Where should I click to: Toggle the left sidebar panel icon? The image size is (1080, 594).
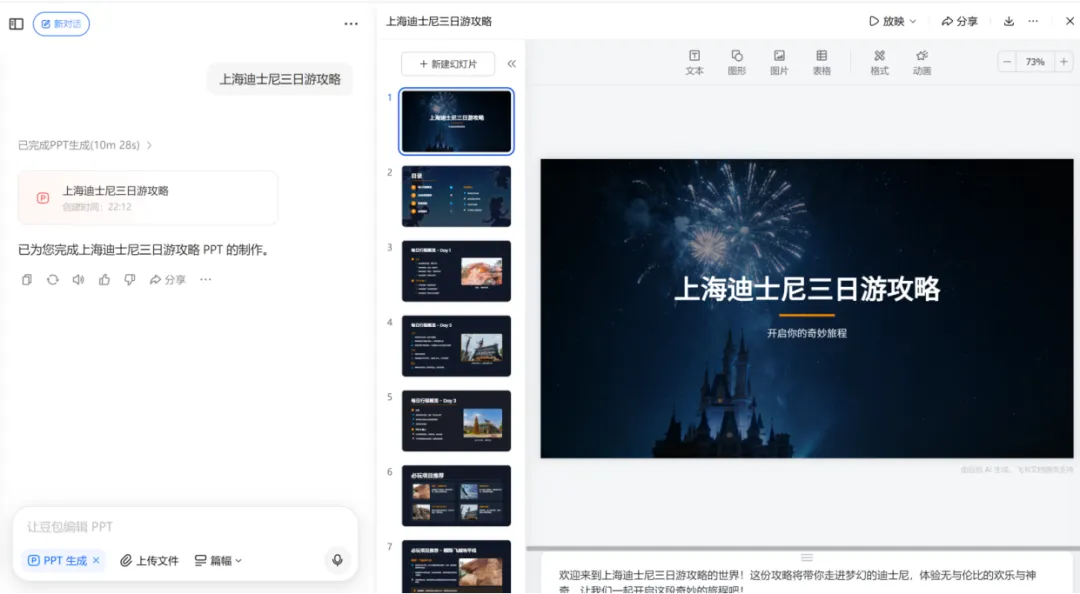17,24
